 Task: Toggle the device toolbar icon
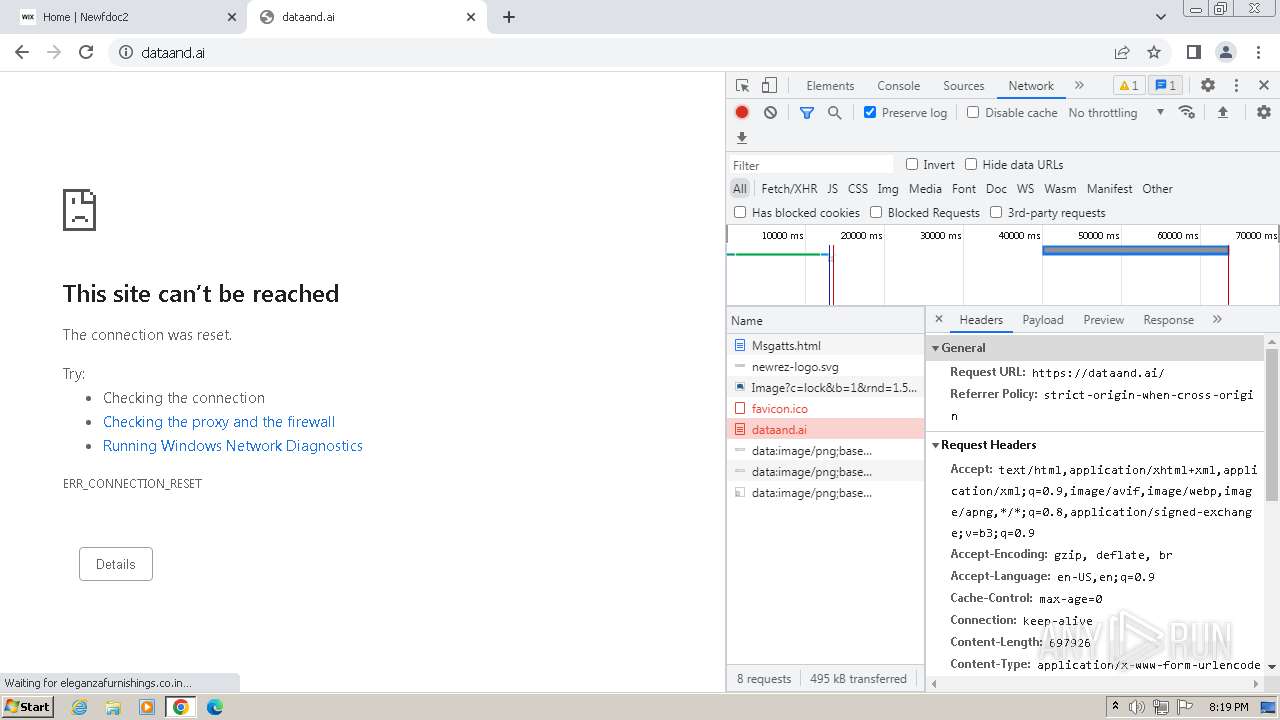769,86
